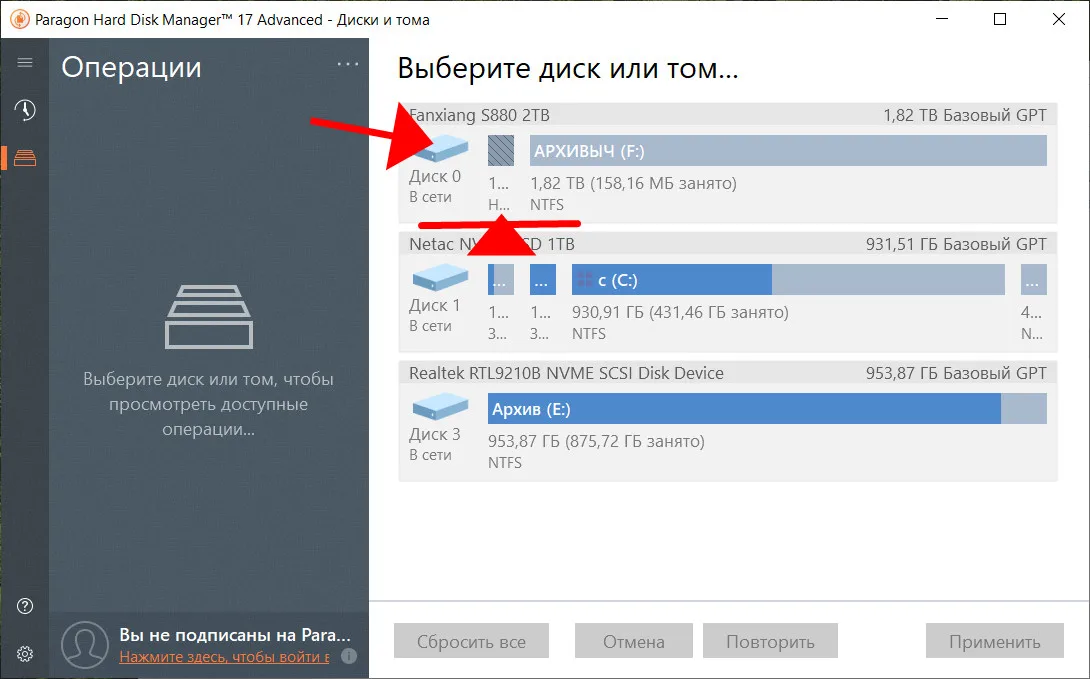Click the Отмена button
The height and width of the screenshot is (679, 1090).
point(633,641)
